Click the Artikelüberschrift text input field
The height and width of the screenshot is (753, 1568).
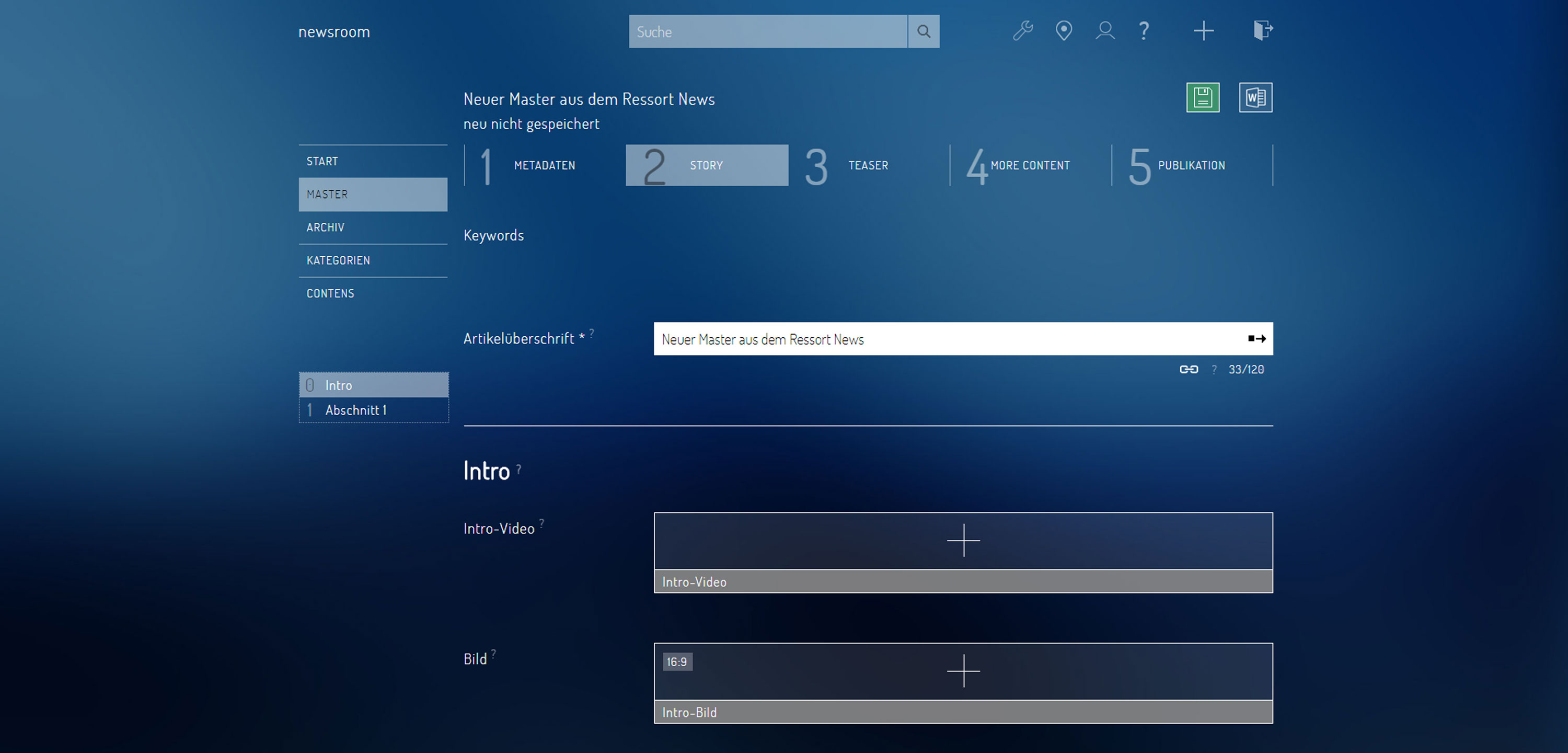click(962, 339)
